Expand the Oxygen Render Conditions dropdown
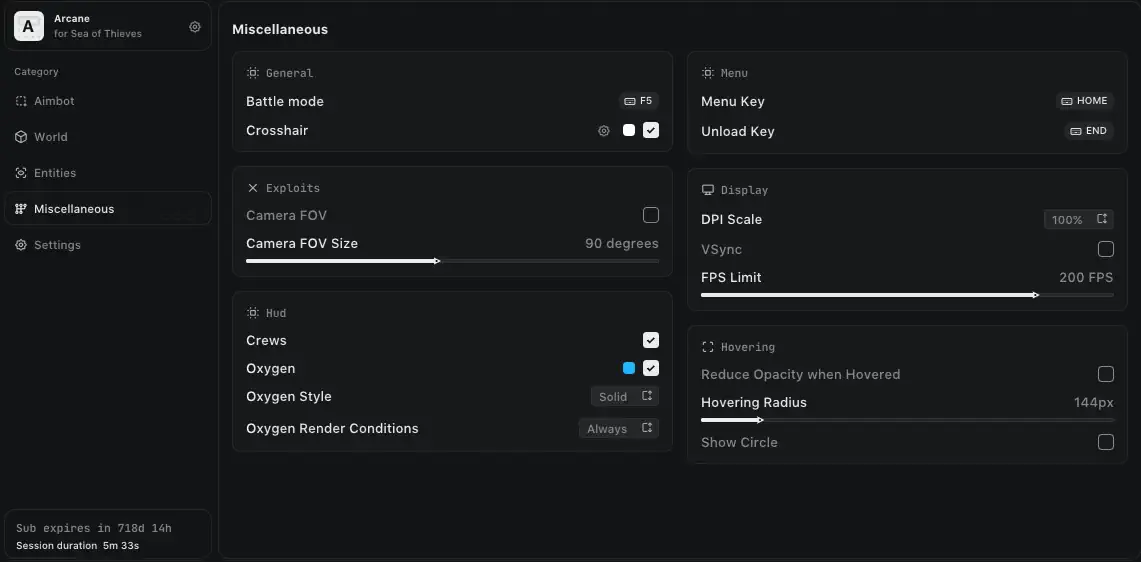Screen dimensions: 1141x562 (x=619, y=429)
